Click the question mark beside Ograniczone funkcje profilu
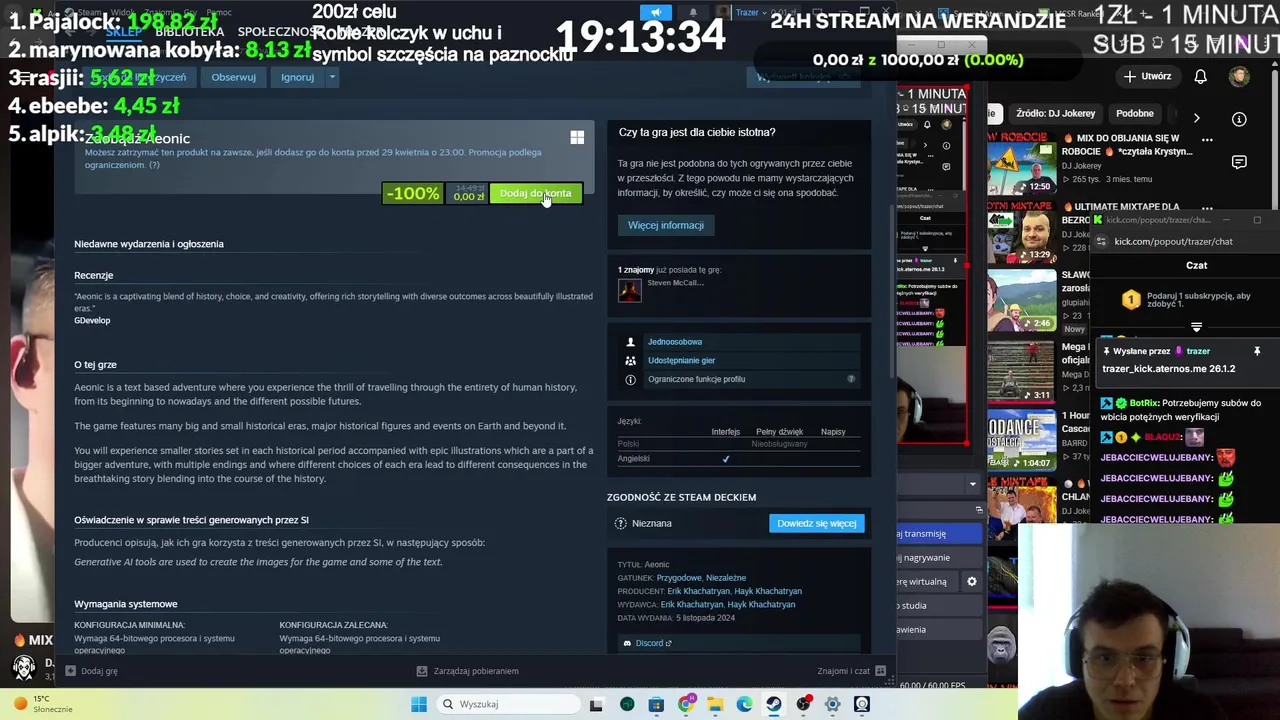 pos(851,379)
